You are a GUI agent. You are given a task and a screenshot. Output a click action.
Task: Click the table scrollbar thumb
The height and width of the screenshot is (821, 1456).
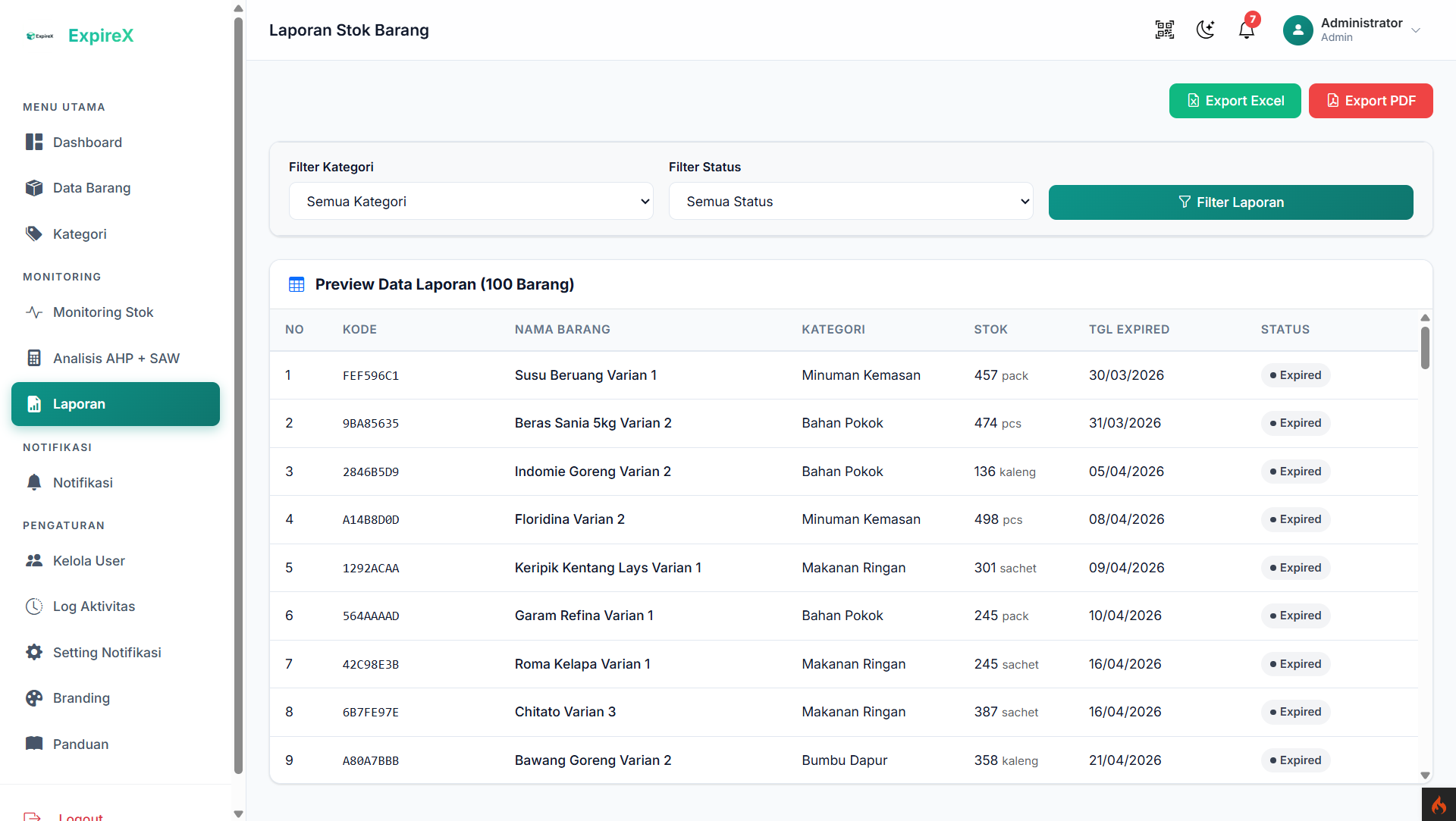(1425, 348)
